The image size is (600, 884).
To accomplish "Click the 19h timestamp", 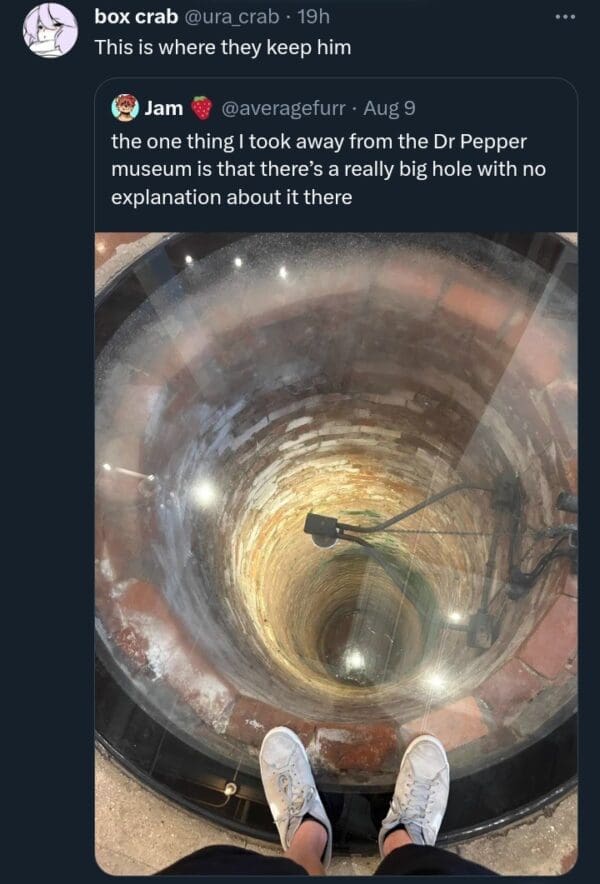I will [x=313, y=17].
